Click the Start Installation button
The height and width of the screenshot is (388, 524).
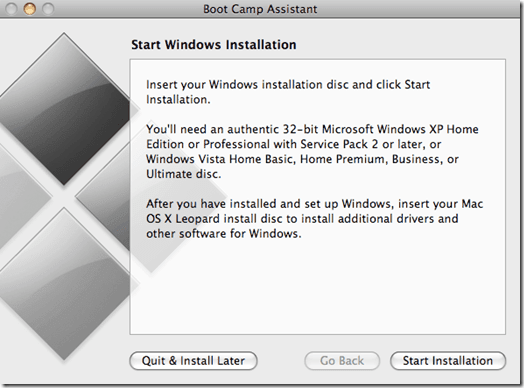coord(448,361)
